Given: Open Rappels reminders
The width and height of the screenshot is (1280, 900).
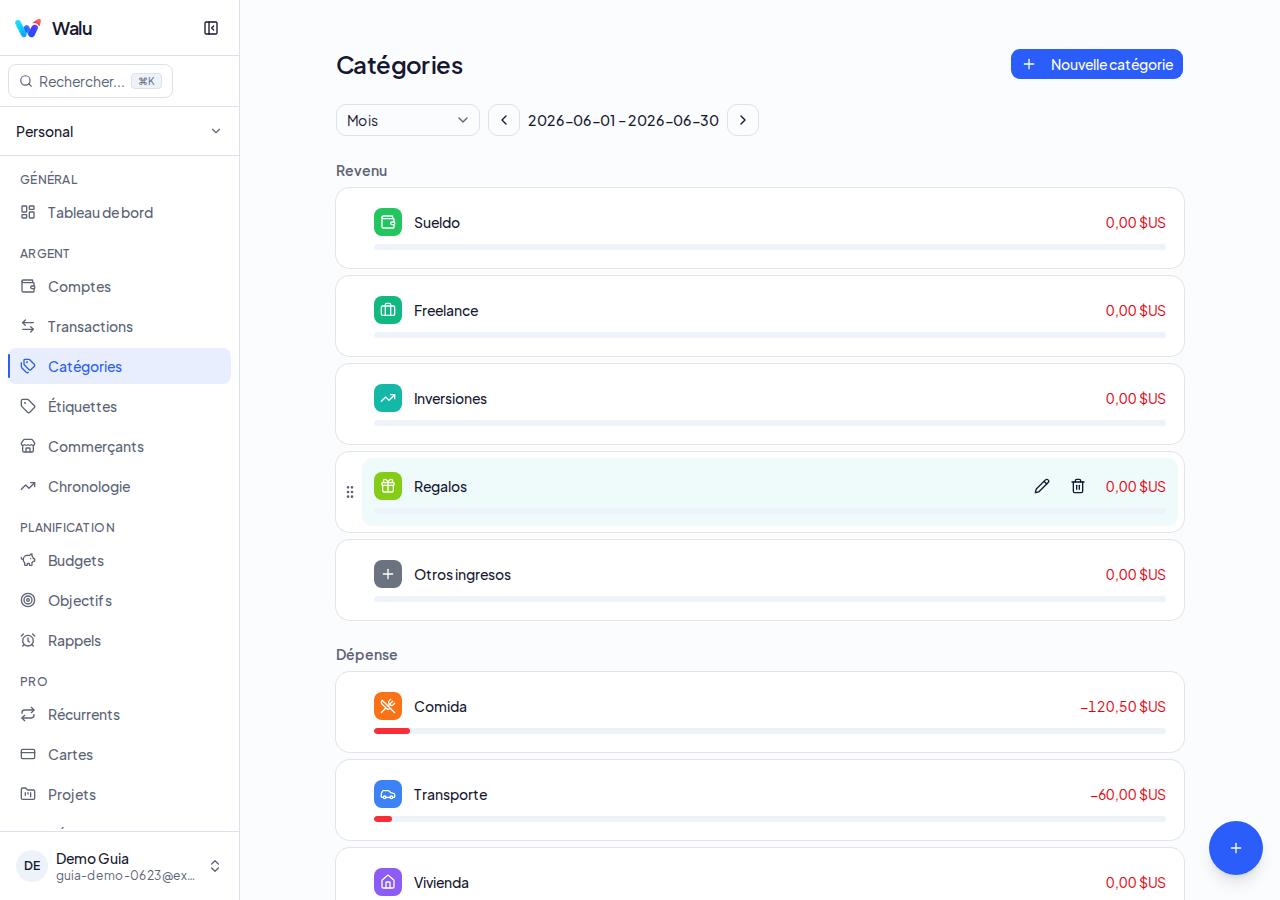Looking at the screenshot, I should (119, 640).
